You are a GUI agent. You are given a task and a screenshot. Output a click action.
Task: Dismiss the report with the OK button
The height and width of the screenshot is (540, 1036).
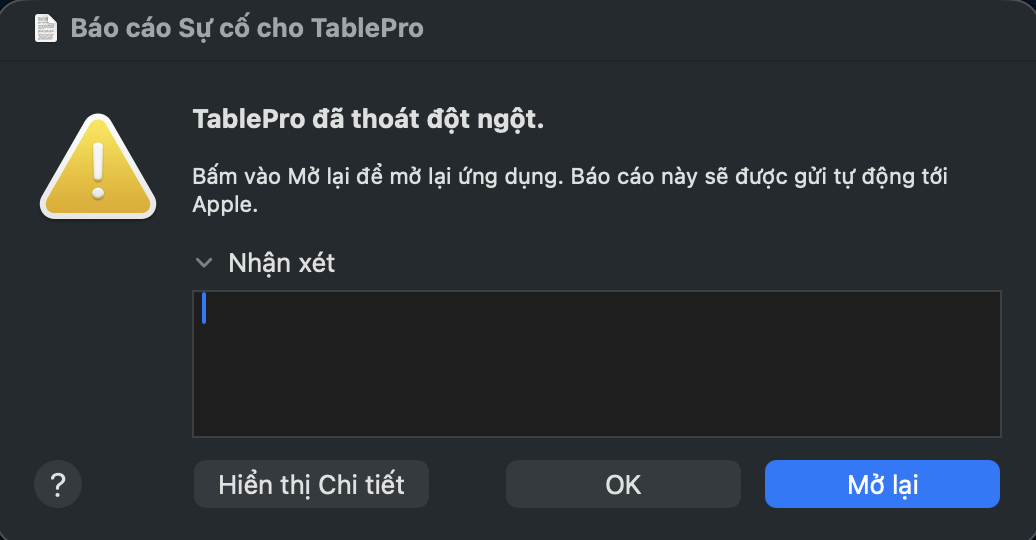pos(623,484)
